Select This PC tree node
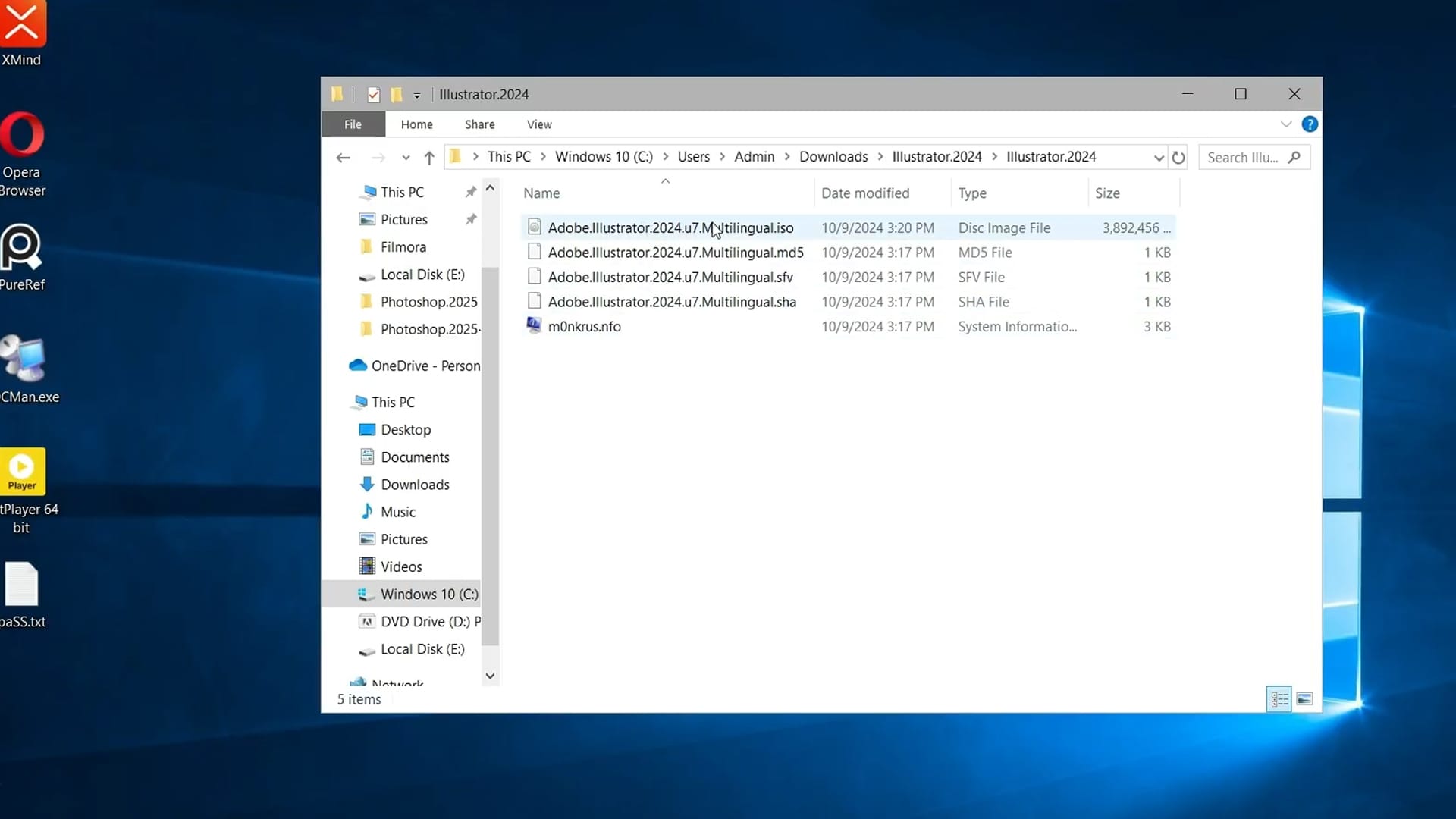 393,402
